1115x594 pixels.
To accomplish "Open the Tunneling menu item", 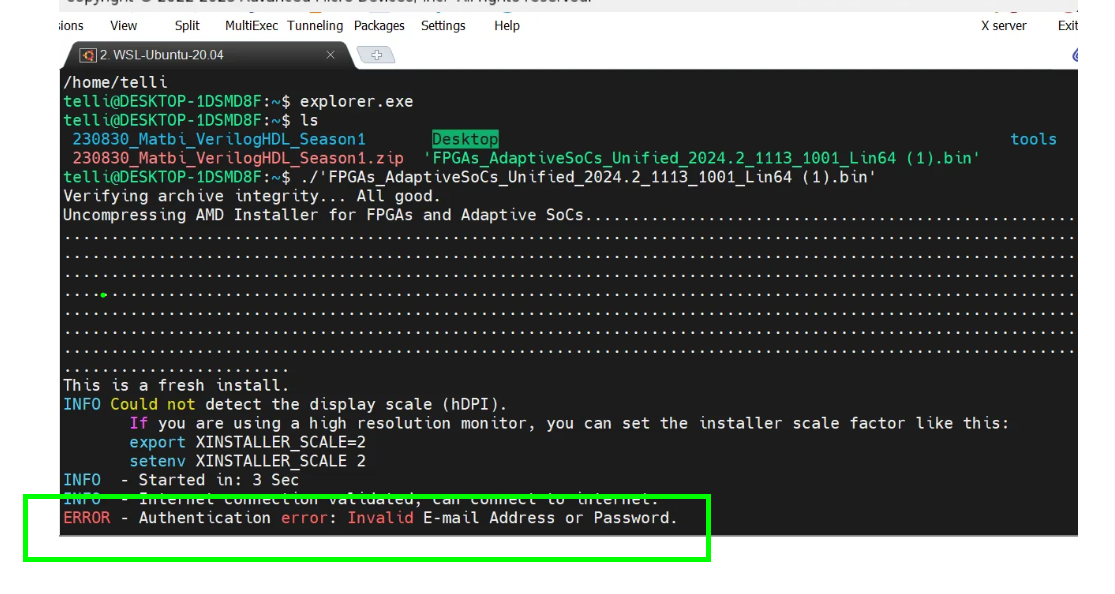I will pos(315,26).
